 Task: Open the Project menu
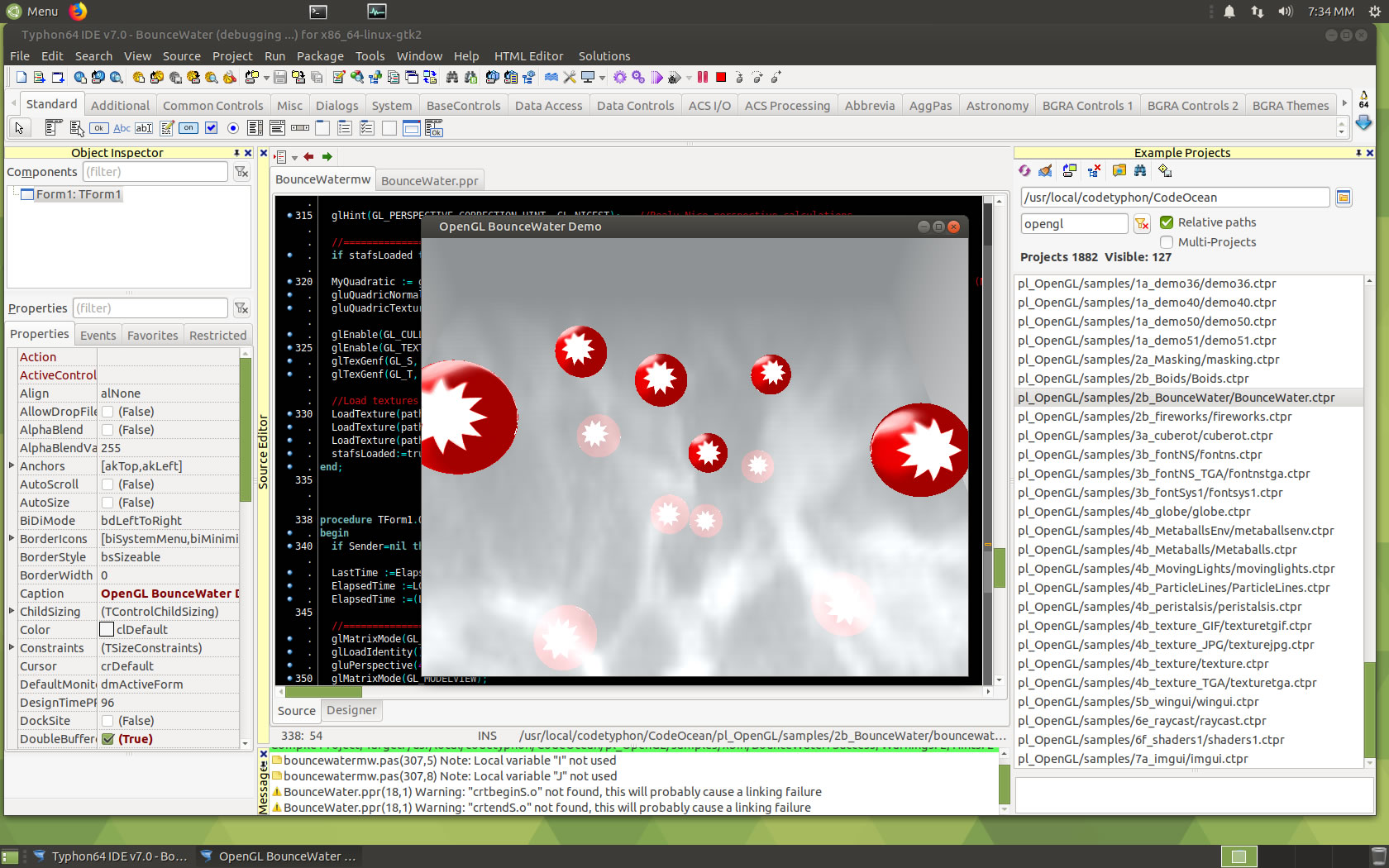232,56
